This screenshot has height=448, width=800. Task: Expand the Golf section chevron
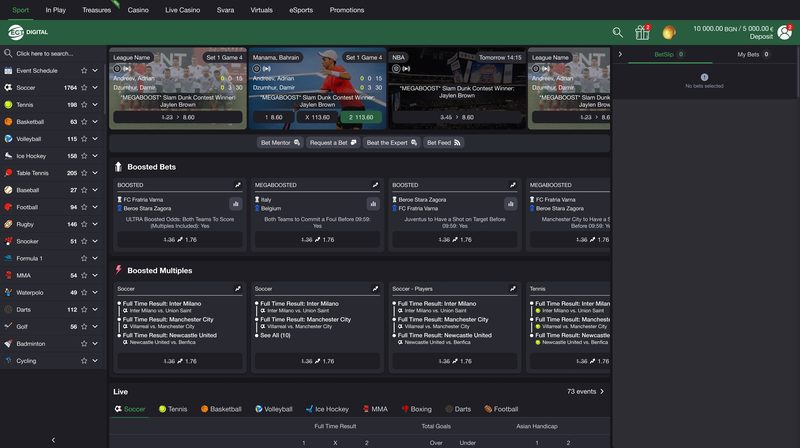[95, 327]
